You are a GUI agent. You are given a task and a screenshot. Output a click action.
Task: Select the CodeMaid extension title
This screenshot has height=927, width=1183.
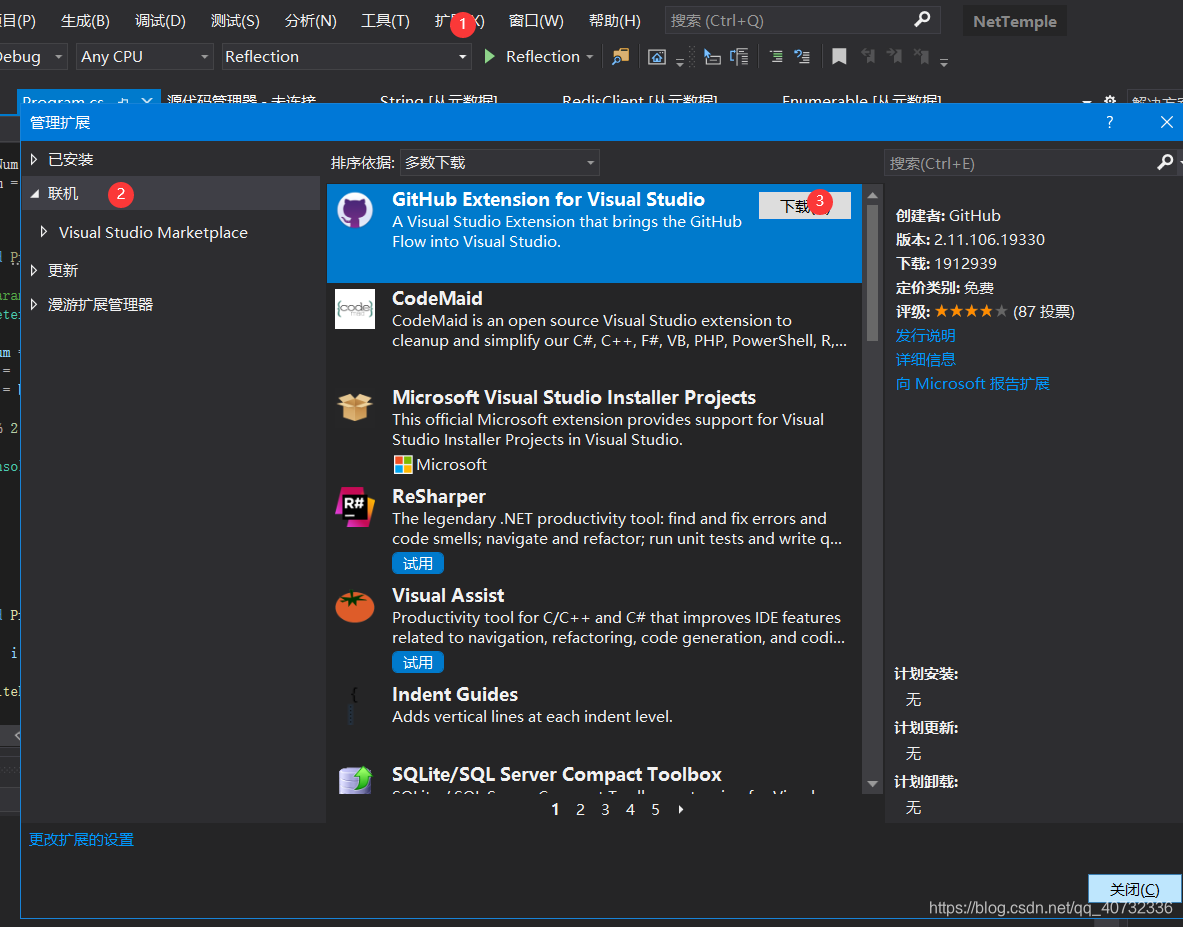point(437,298)
